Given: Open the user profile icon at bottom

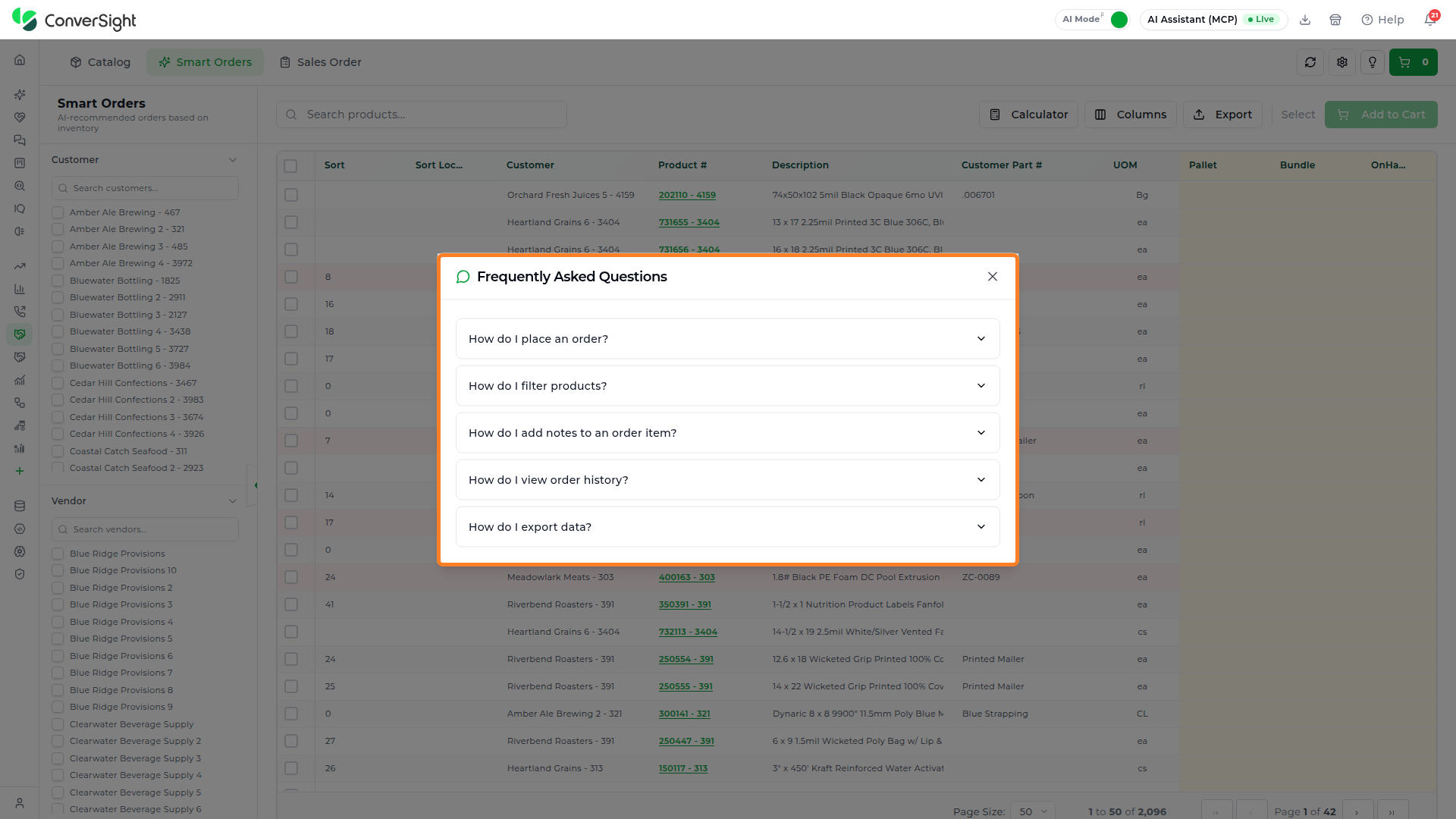Looking at the screenshot, I should [x=20, y=803].
